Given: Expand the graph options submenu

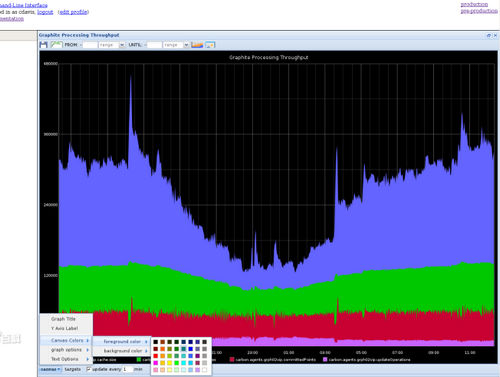Looking at the screenshot, I should pos(67,350).
